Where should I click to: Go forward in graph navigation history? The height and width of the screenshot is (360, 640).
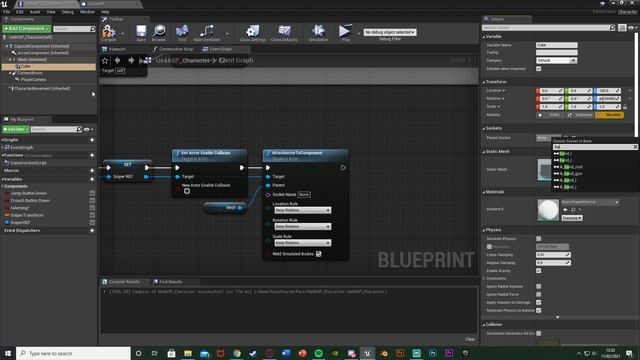coord(131,60)
